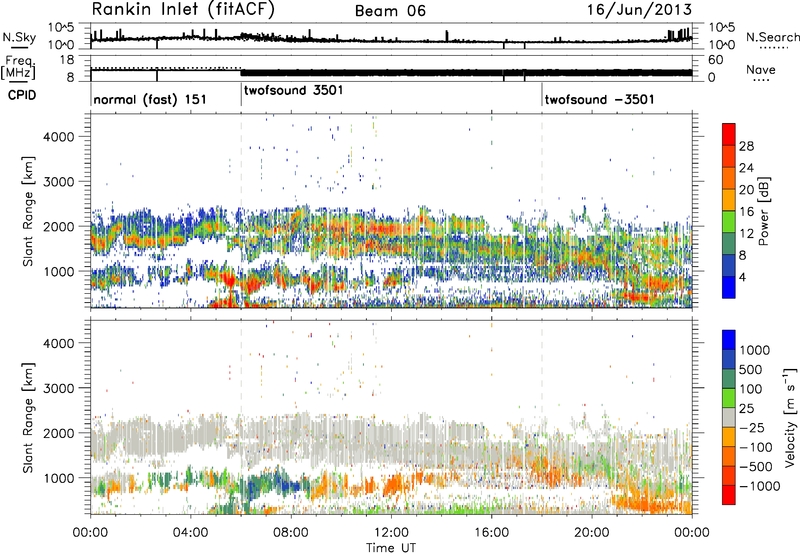Click the '16:00' time axis tick label
Viewport: 800px width, 554px height.
click(x=491, y=533)
